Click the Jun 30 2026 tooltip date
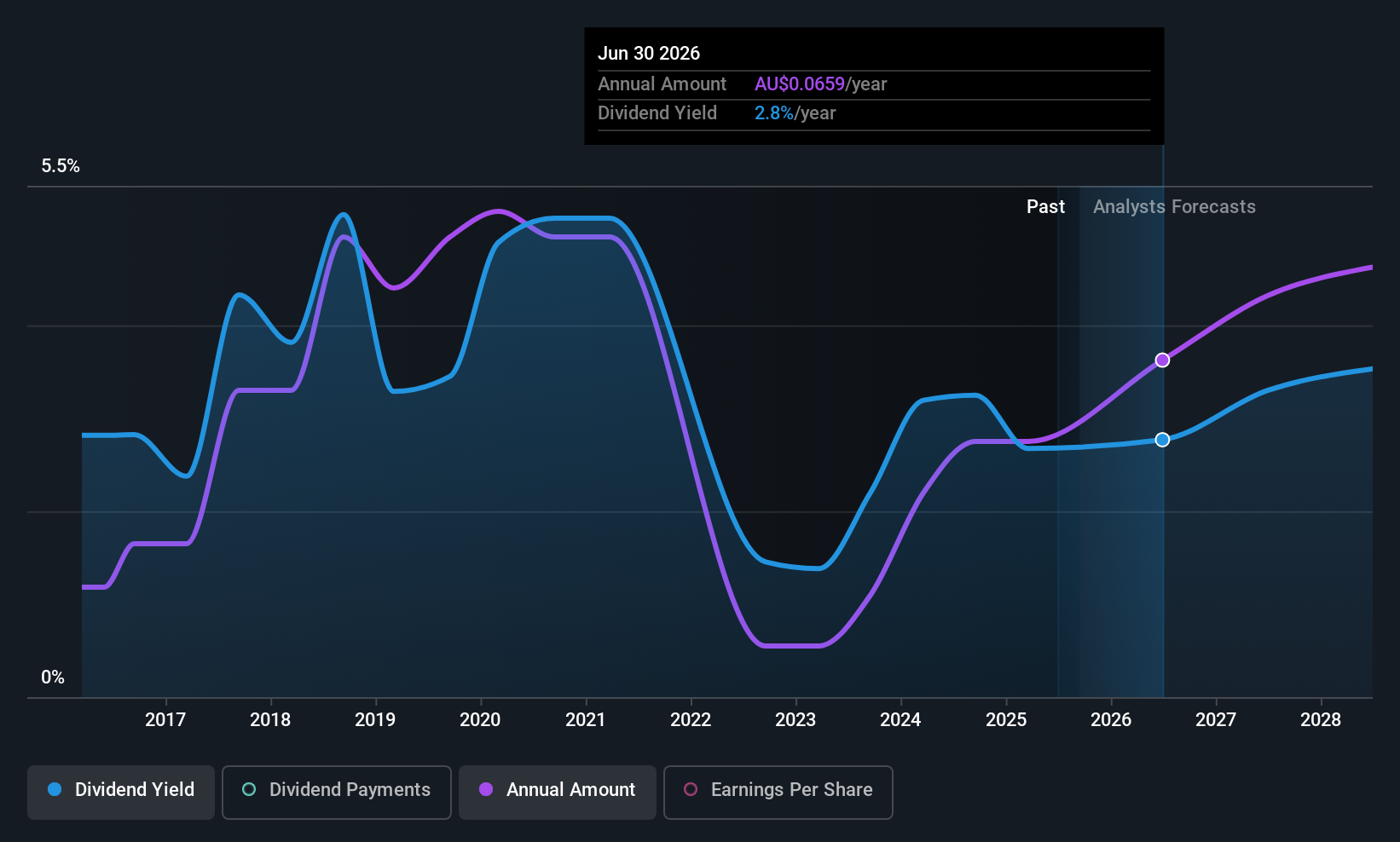The height and width of the screenshot is (842, 1400). pyautogui.click(x=649, y=54)
